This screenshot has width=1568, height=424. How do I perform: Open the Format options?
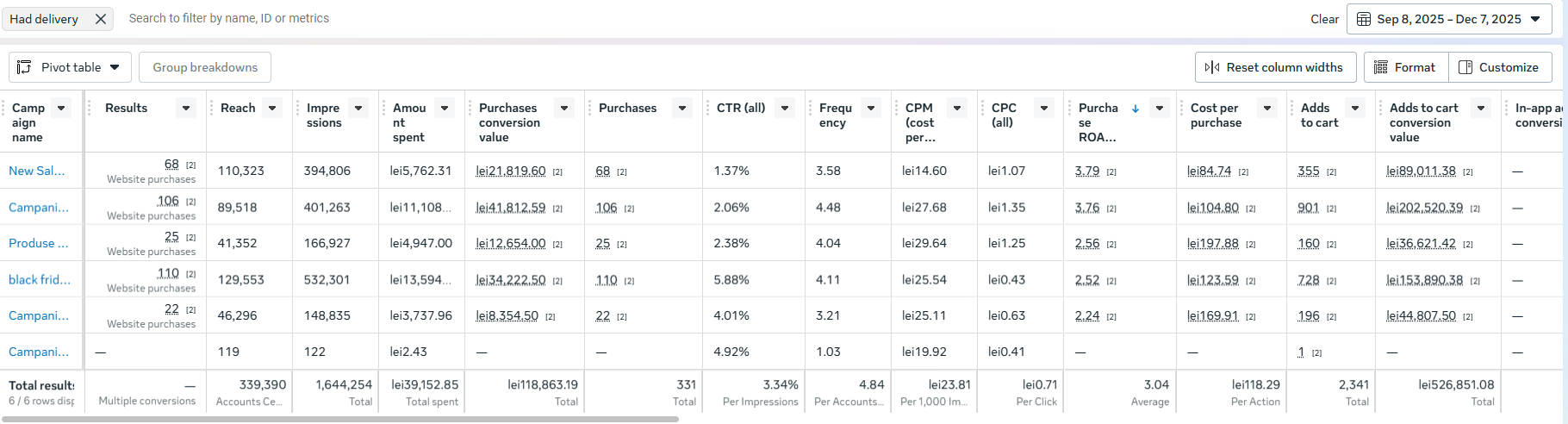(1405, 67)
